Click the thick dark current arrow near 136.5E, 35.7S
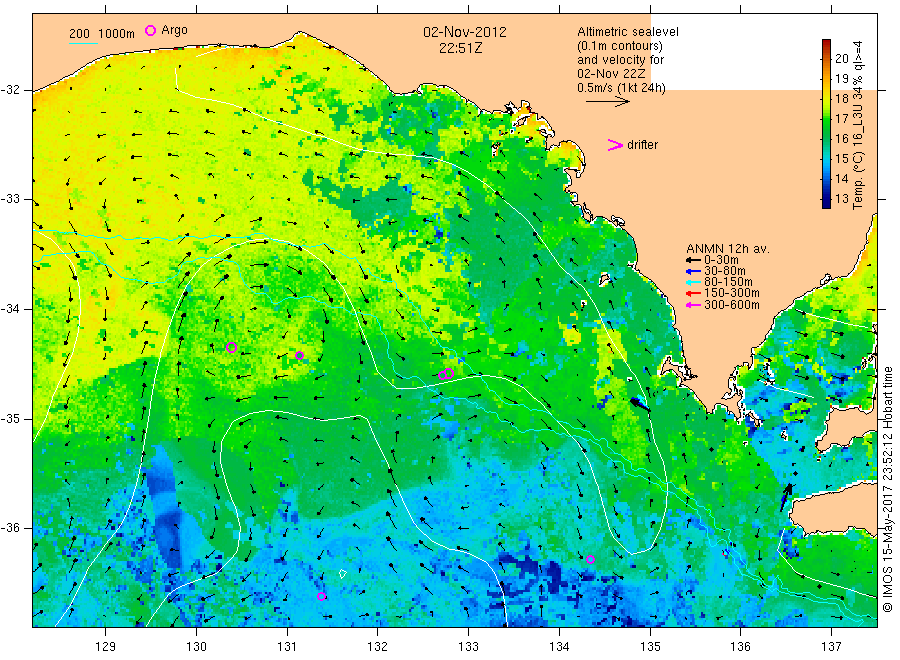Viewport: 900px width, 660px height. [x=785, y=497]
